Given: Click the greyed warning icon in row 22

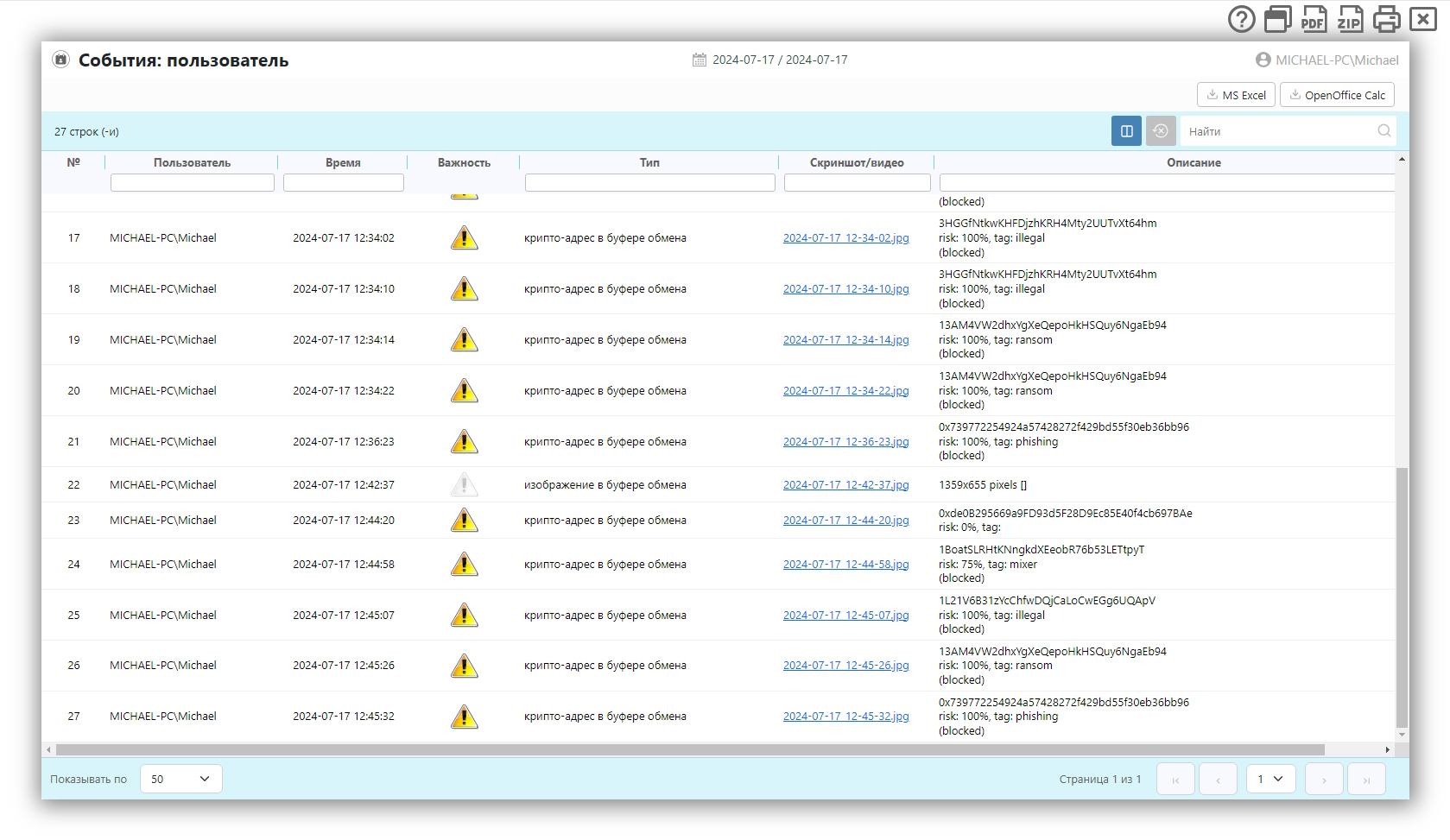Looking at the screenshot, I should tap(464, 484).
